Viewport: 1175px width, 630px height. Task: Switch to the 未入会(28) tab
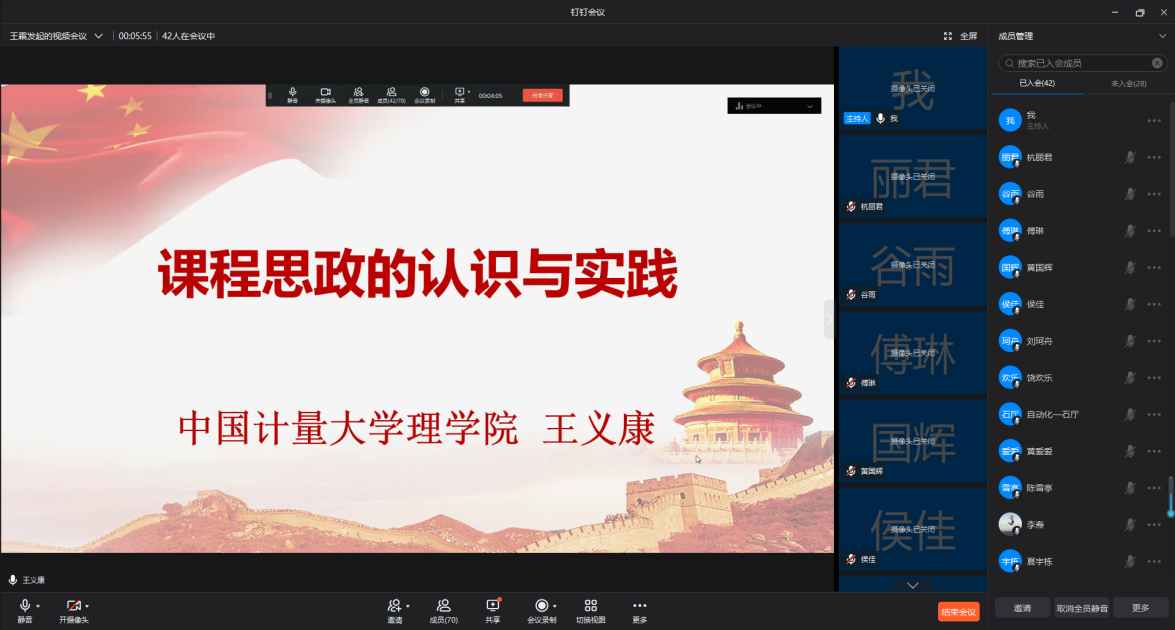point(1129,83)
